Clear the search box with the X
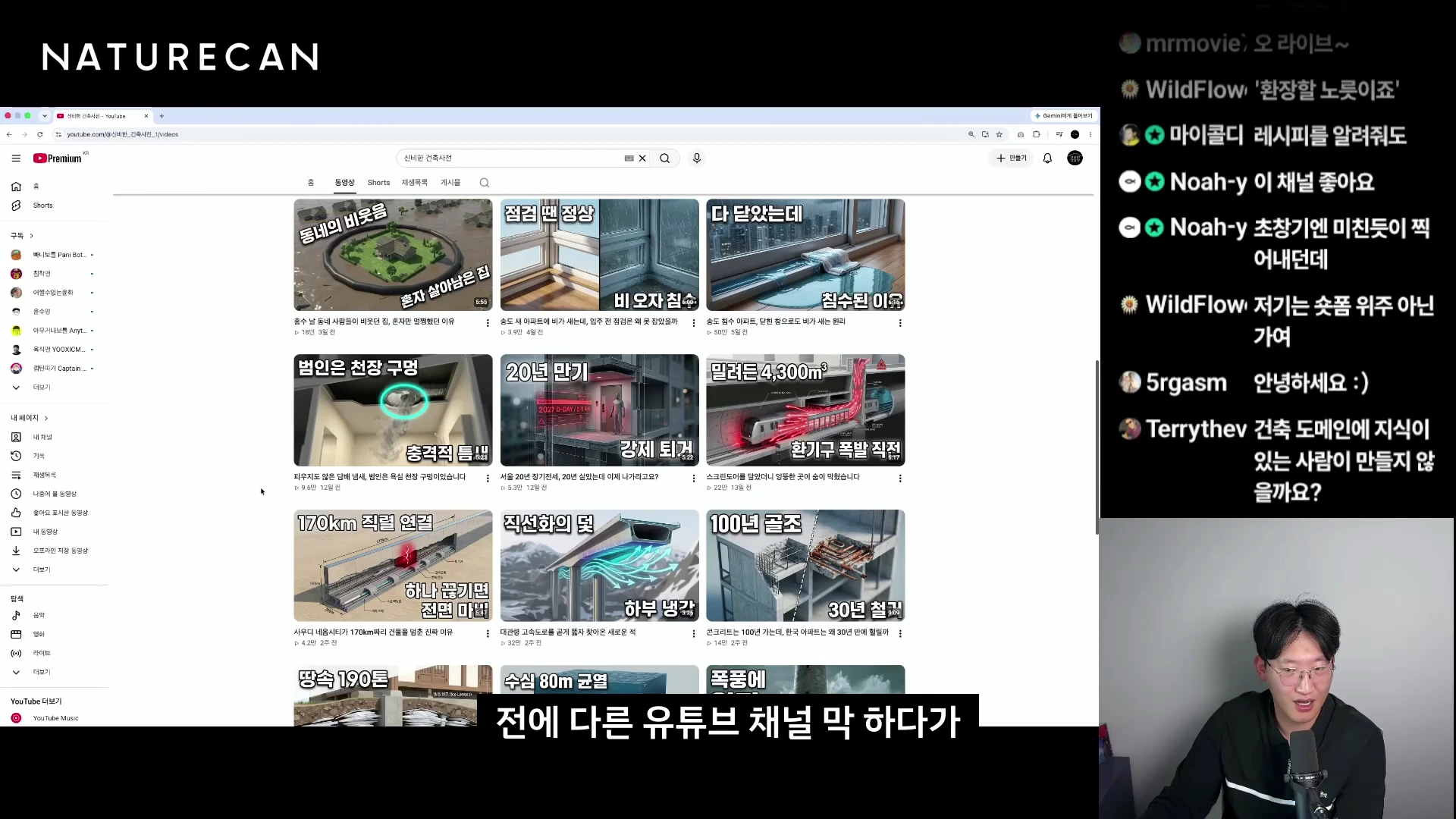The height and width of the screenshot is (819, 1456). pos(642,158)
